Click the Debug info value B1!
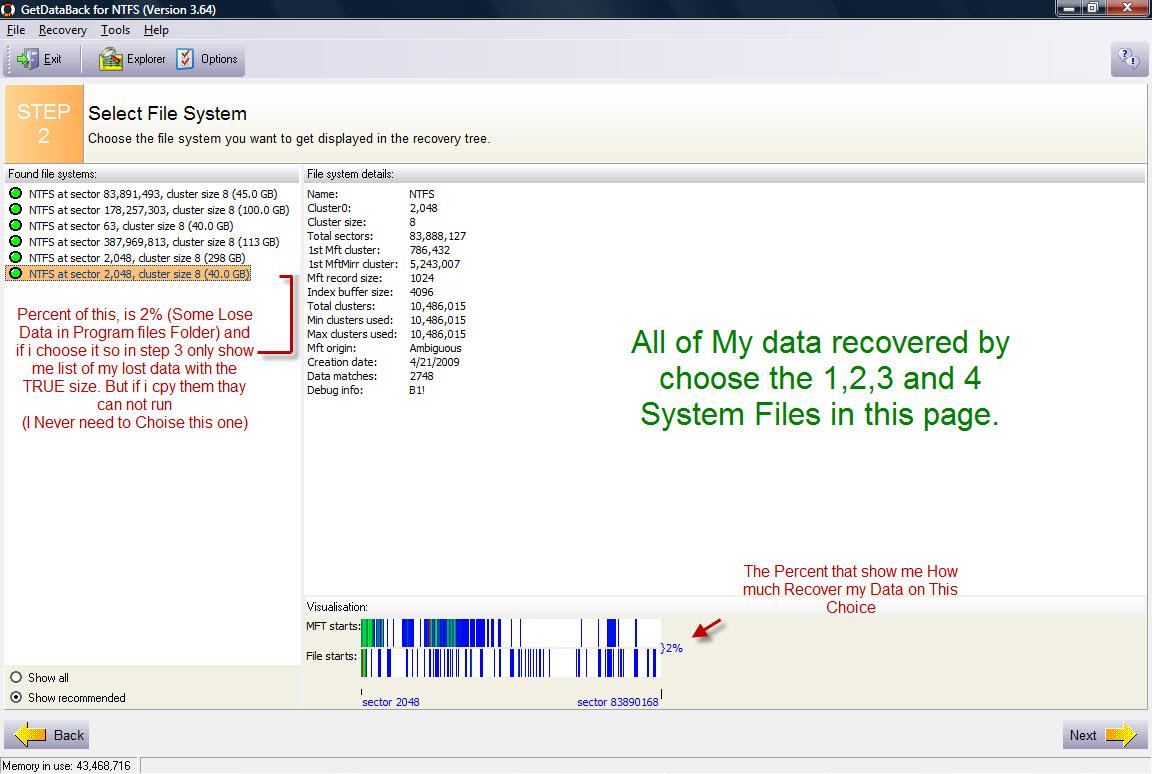The width and height of the screenshot is (1152, 774). pos(417,390)
